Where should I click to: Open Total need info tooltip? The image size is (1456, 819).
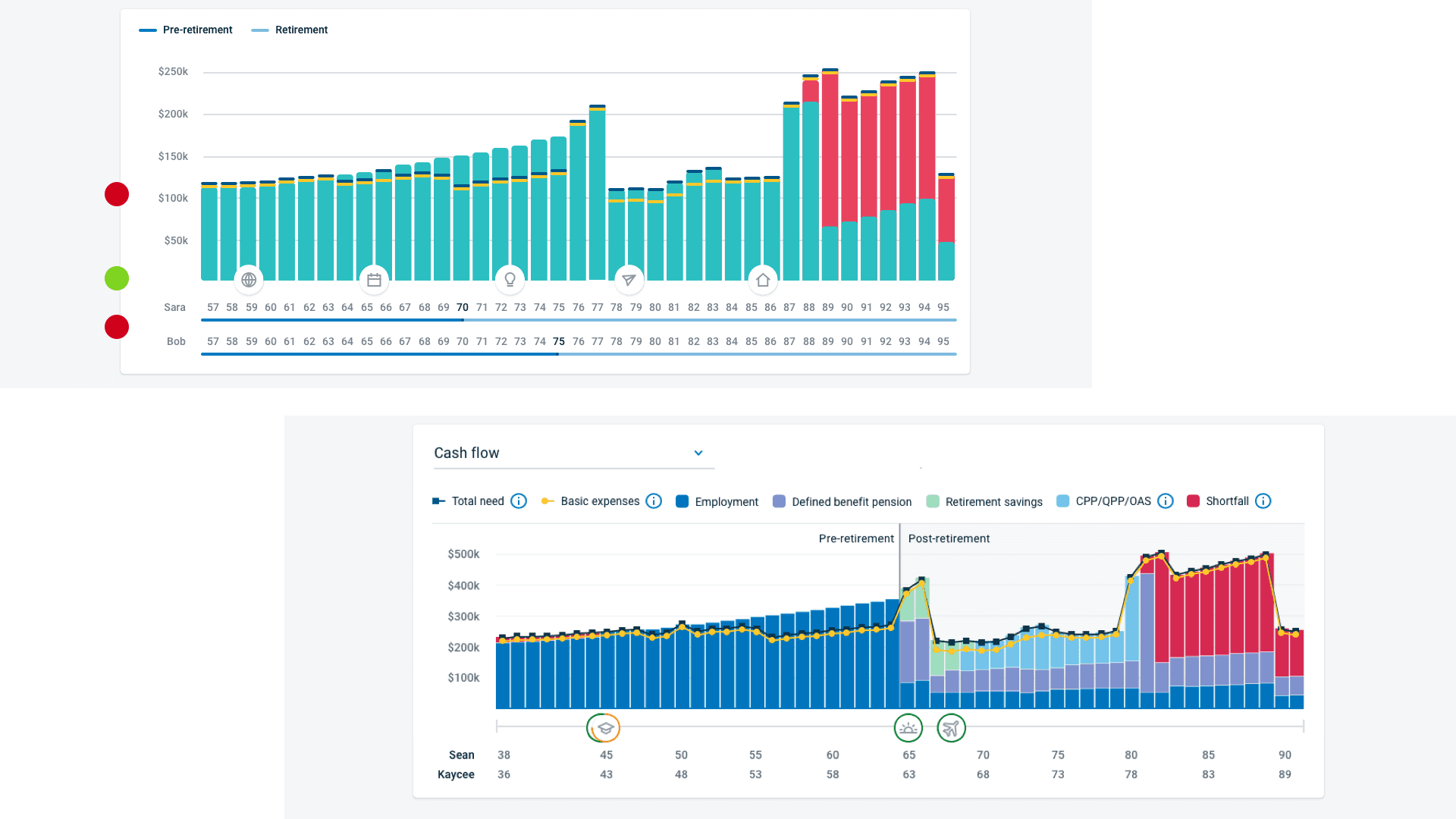click(519, 501)
